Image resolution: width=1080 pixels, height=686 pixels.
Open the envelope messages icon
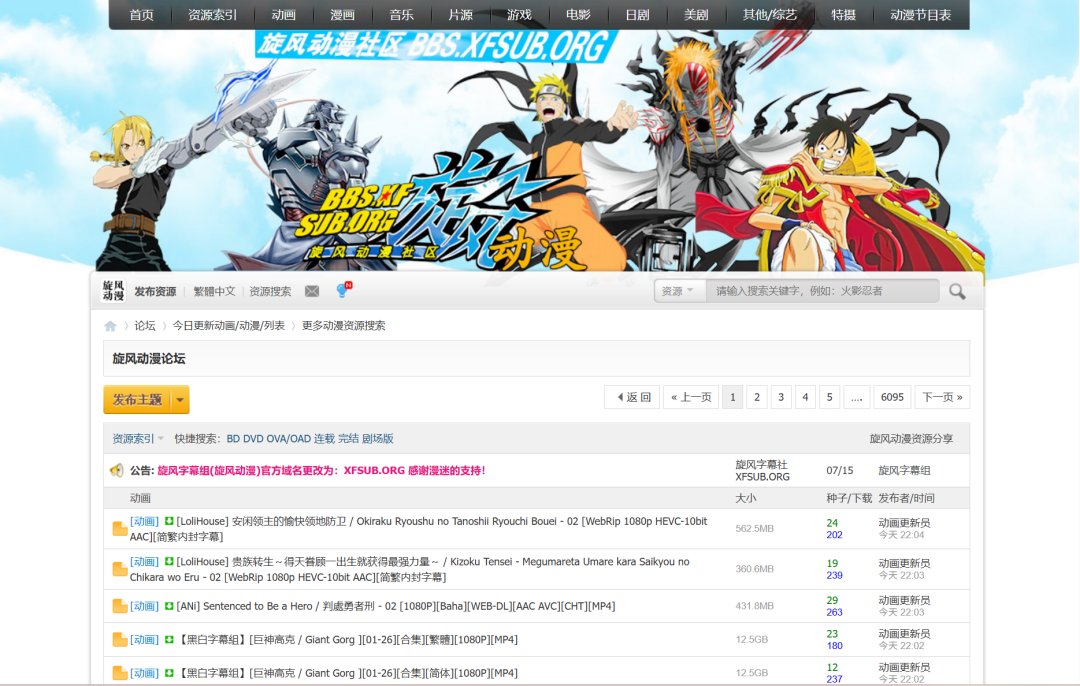[312, 291]
